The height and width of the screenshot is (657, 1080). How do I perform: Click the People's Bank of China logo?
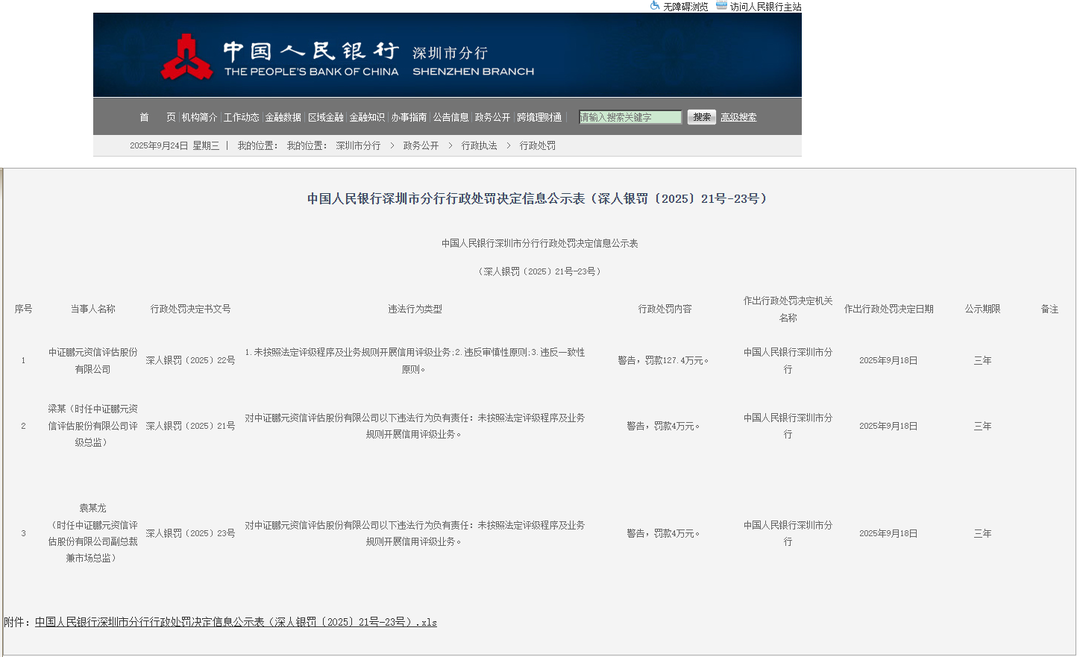(x=187, y=57)
